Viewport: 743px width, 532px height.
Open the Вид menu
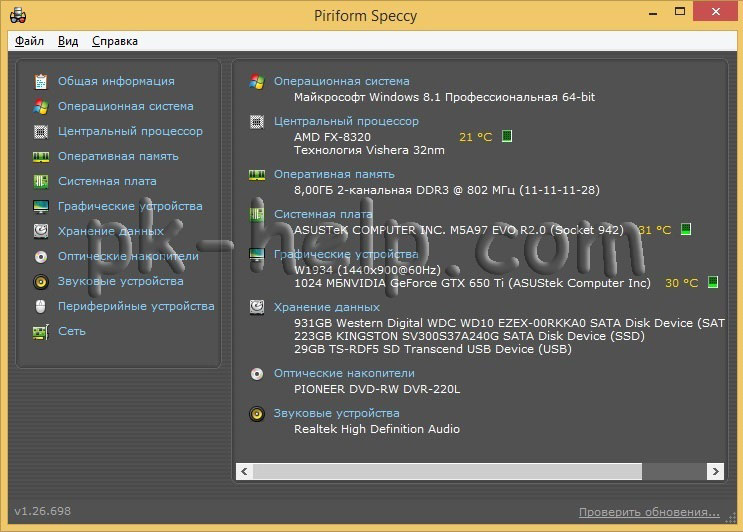point(68,41)
